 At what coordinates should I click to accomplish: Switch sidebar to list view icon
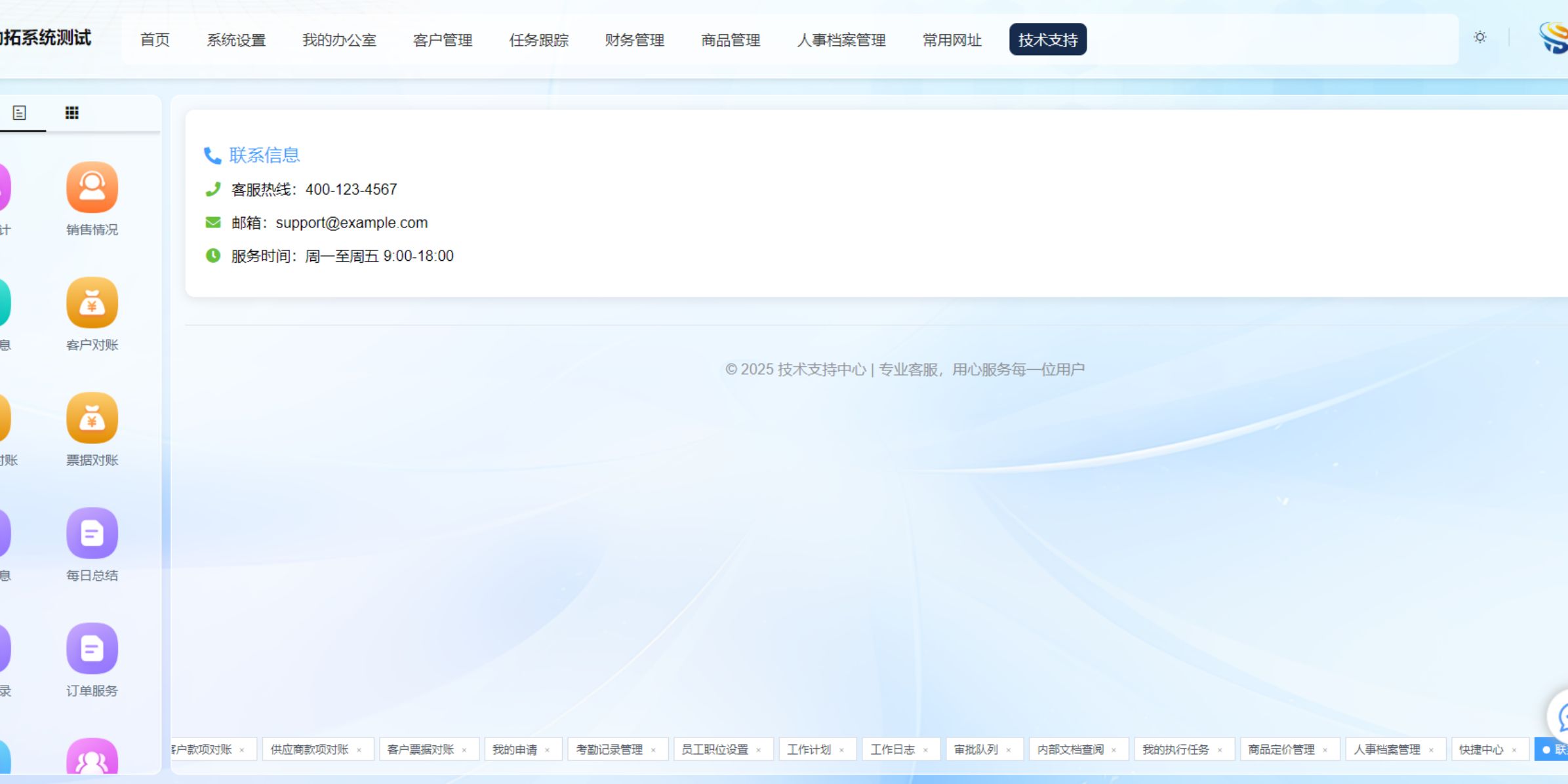20,113
